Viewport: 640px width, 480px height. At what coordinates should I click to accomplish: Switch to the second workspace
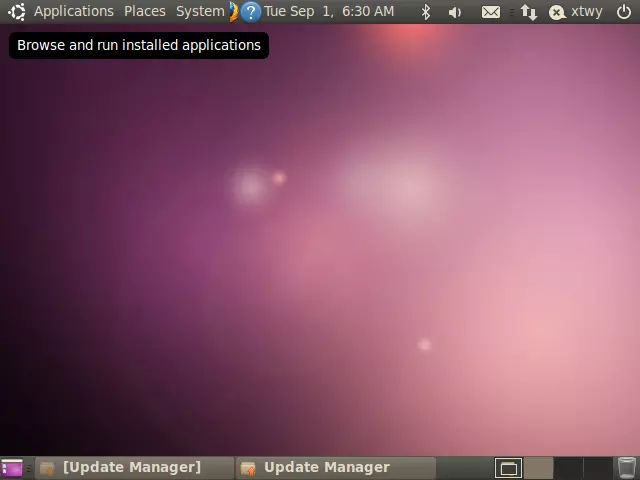(538, 468)
